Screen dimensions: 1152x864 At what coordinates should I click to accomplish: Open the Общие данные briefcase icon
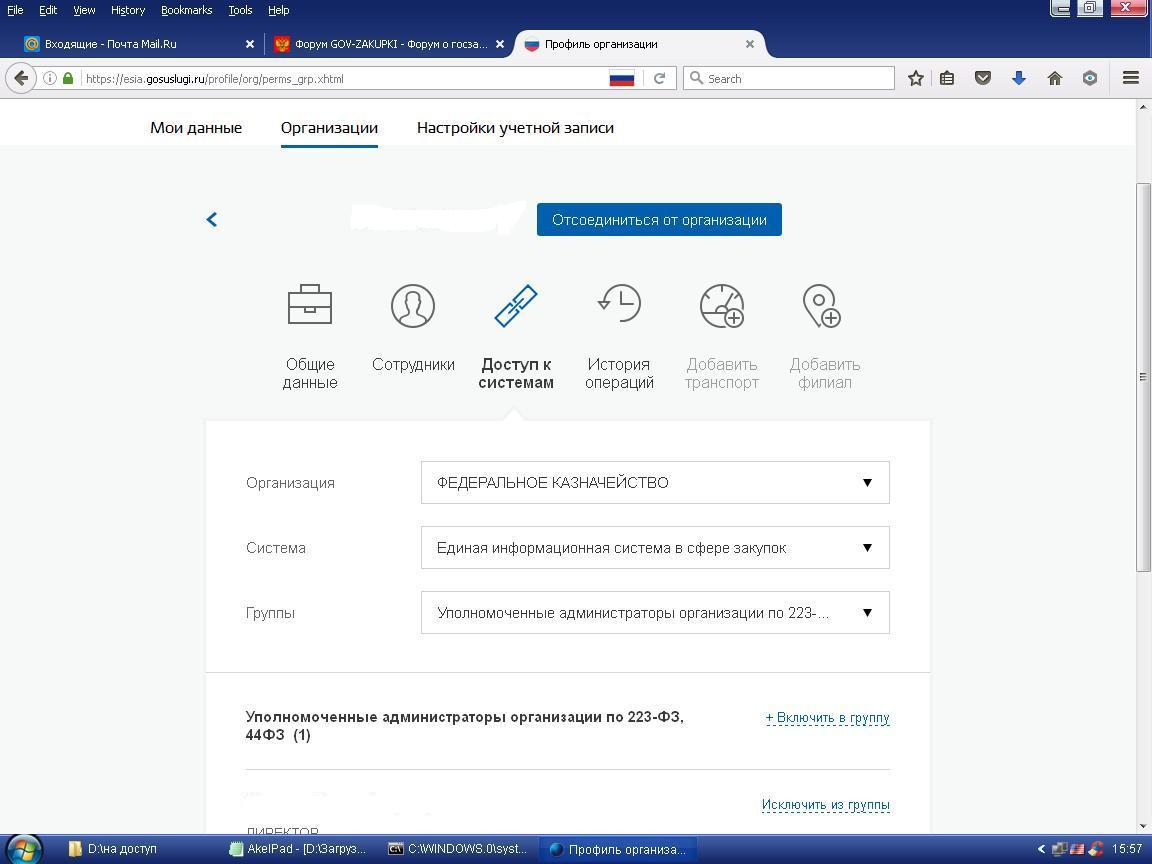[309, 306]
